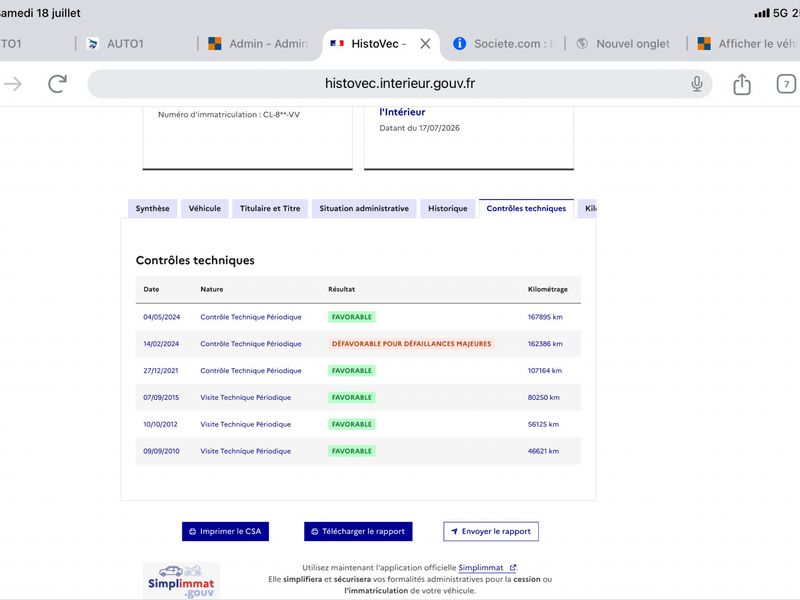Go forward with the arrow icon
This screenshot has width=800, height=600.
(x=13, y=84)
